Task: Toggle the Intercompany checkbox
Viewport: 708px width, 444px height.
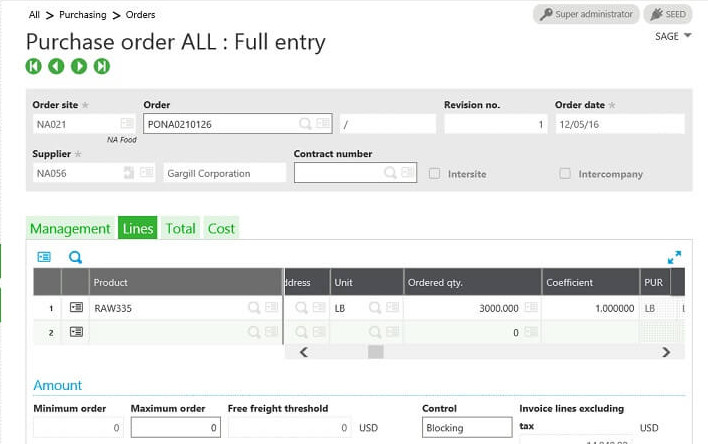Action: pos(565,174)
